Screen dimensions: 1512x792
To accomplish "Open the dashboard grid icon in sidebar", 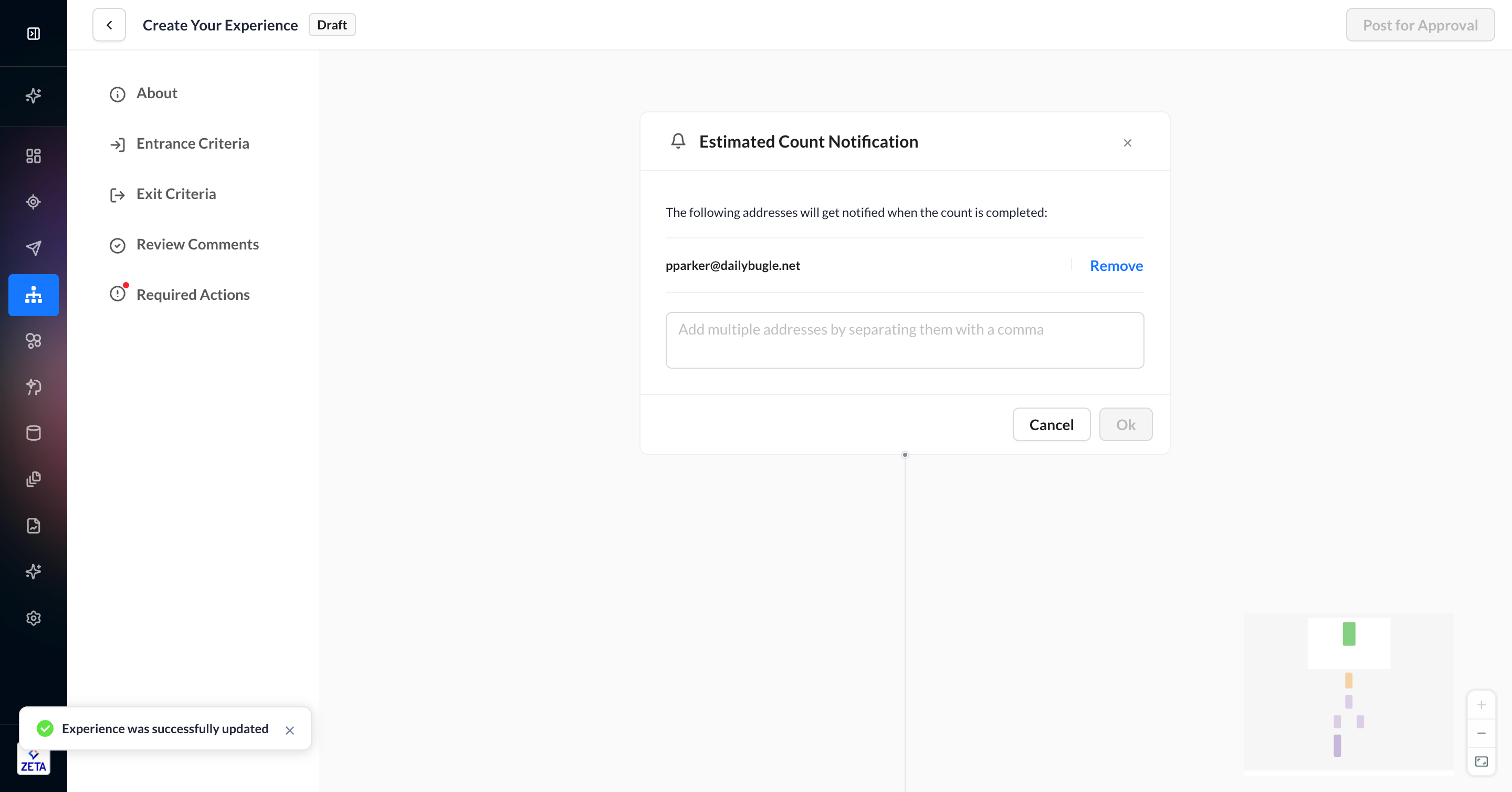I will (x=34, y=155).
